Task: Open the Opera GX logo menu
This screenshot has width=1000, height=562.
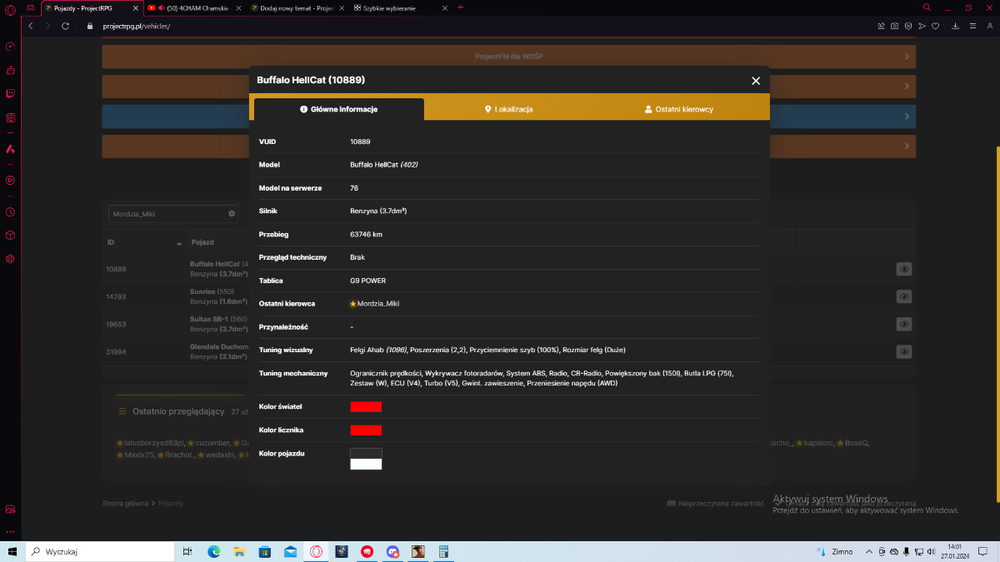Action: pos(10,10)
